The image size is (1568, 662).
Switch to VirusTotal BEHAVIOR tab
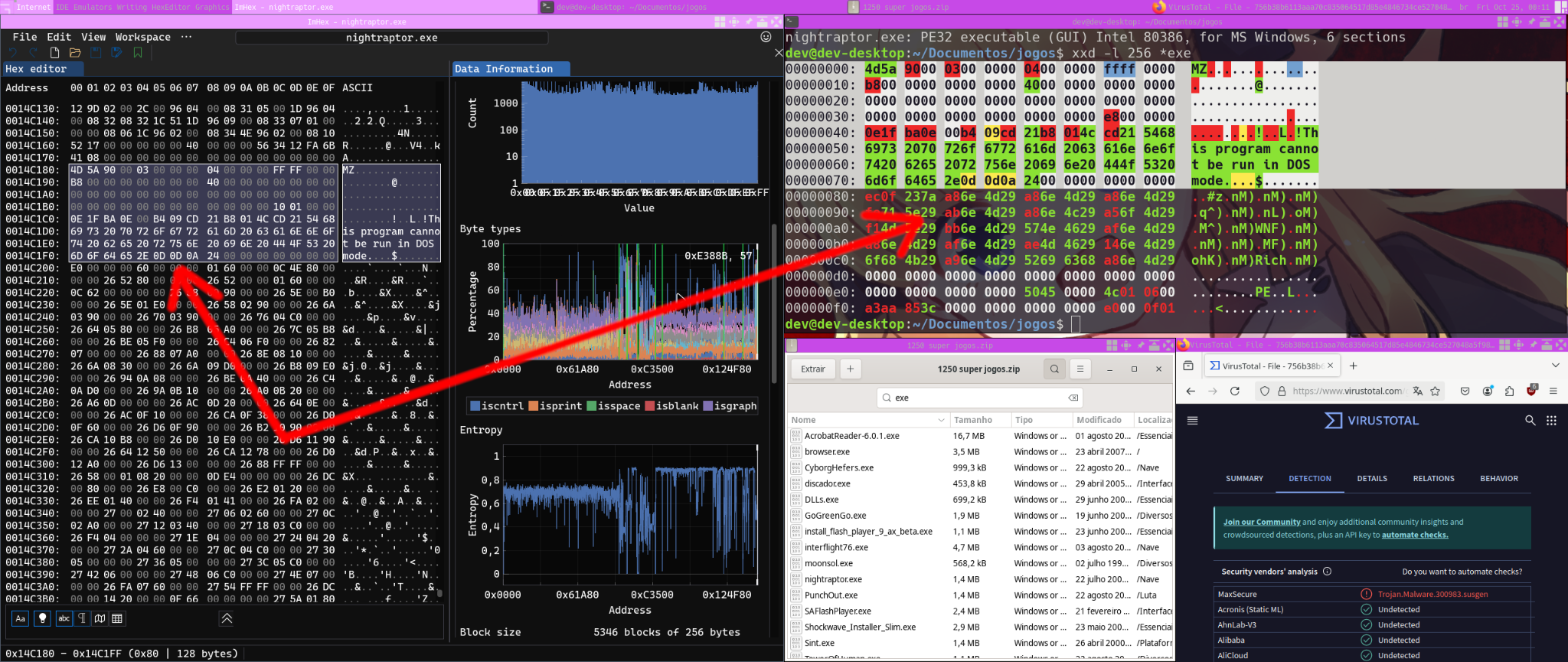(x=1498, y=478)
